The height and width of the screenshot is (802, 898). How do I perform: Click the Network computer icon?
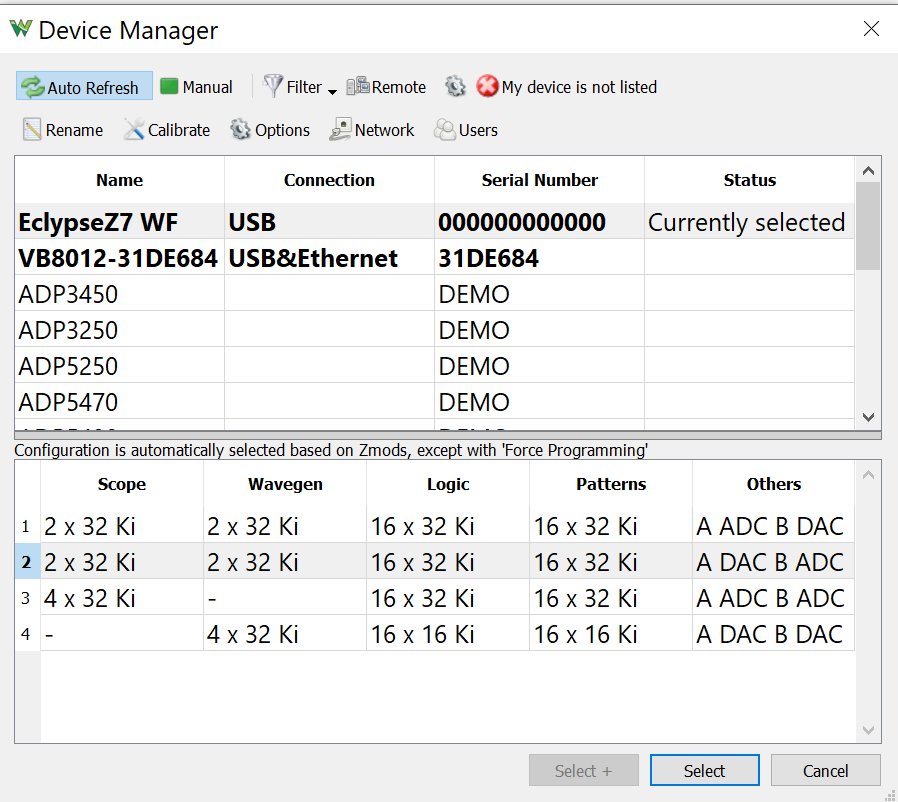tap(340, 129)
